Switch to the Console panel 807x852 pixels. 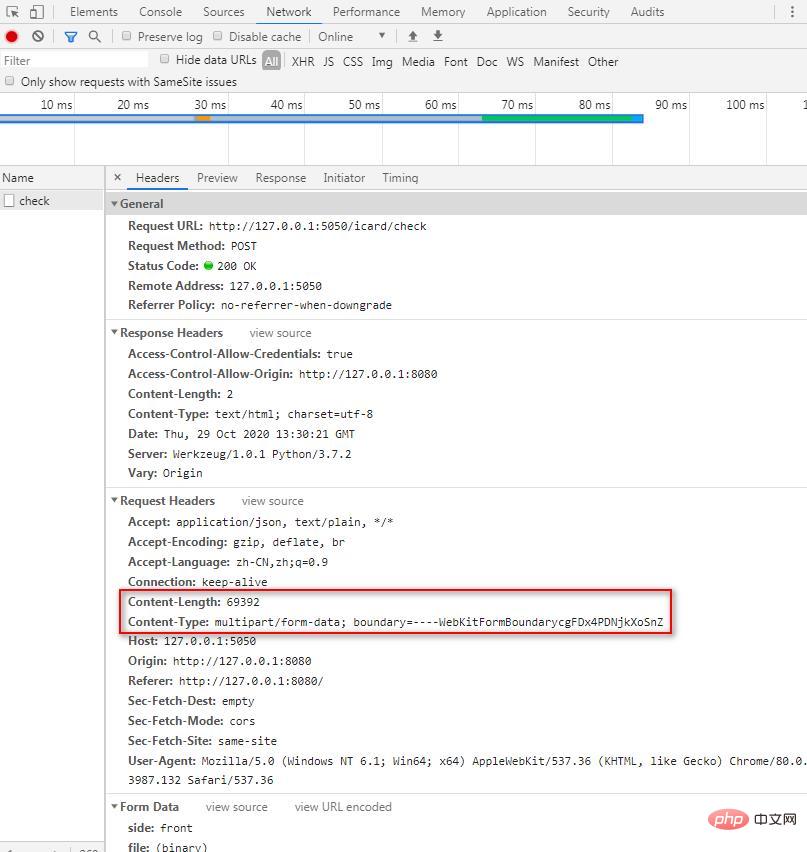[x=160, y=11]
